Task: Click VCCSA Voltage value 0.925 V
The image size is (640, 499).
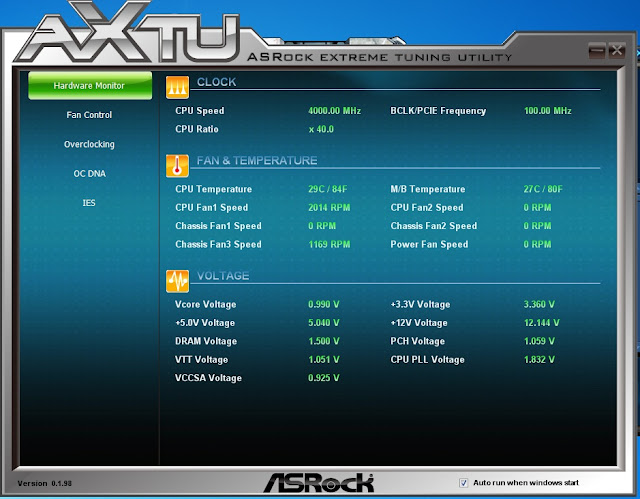Action: point(324,378)
